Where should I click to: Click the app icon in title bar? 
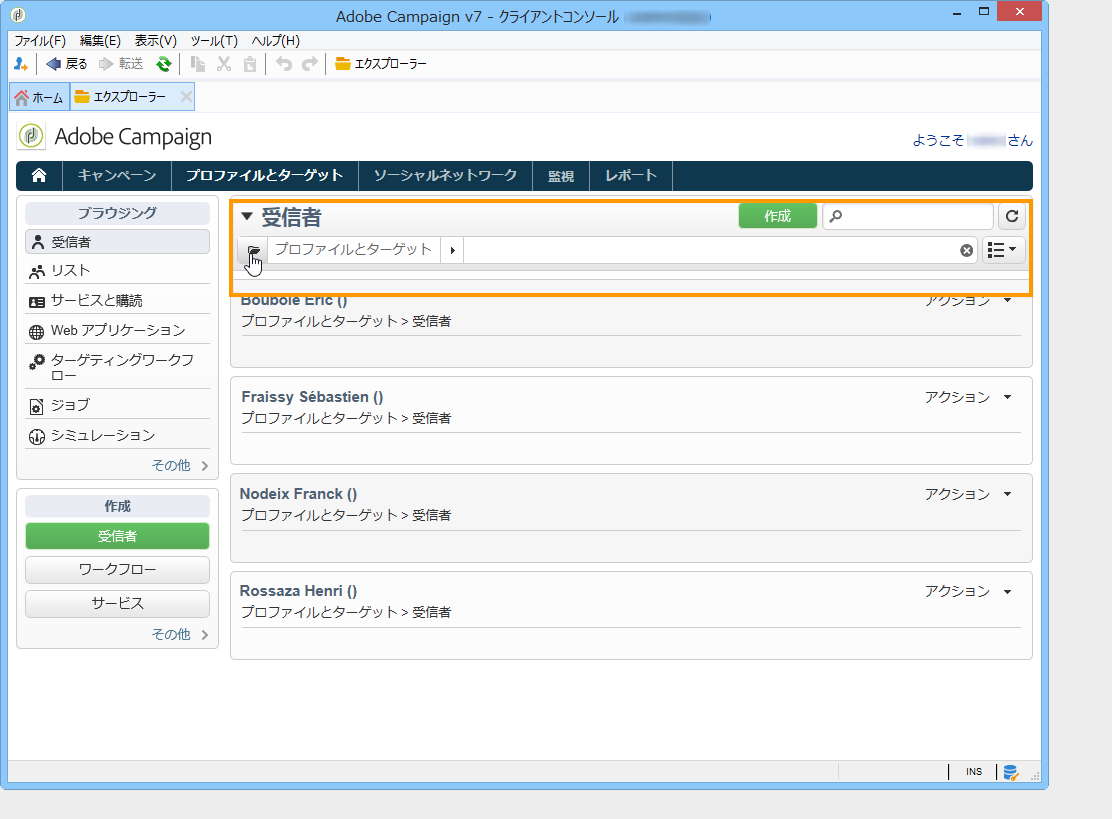(18, 14)
